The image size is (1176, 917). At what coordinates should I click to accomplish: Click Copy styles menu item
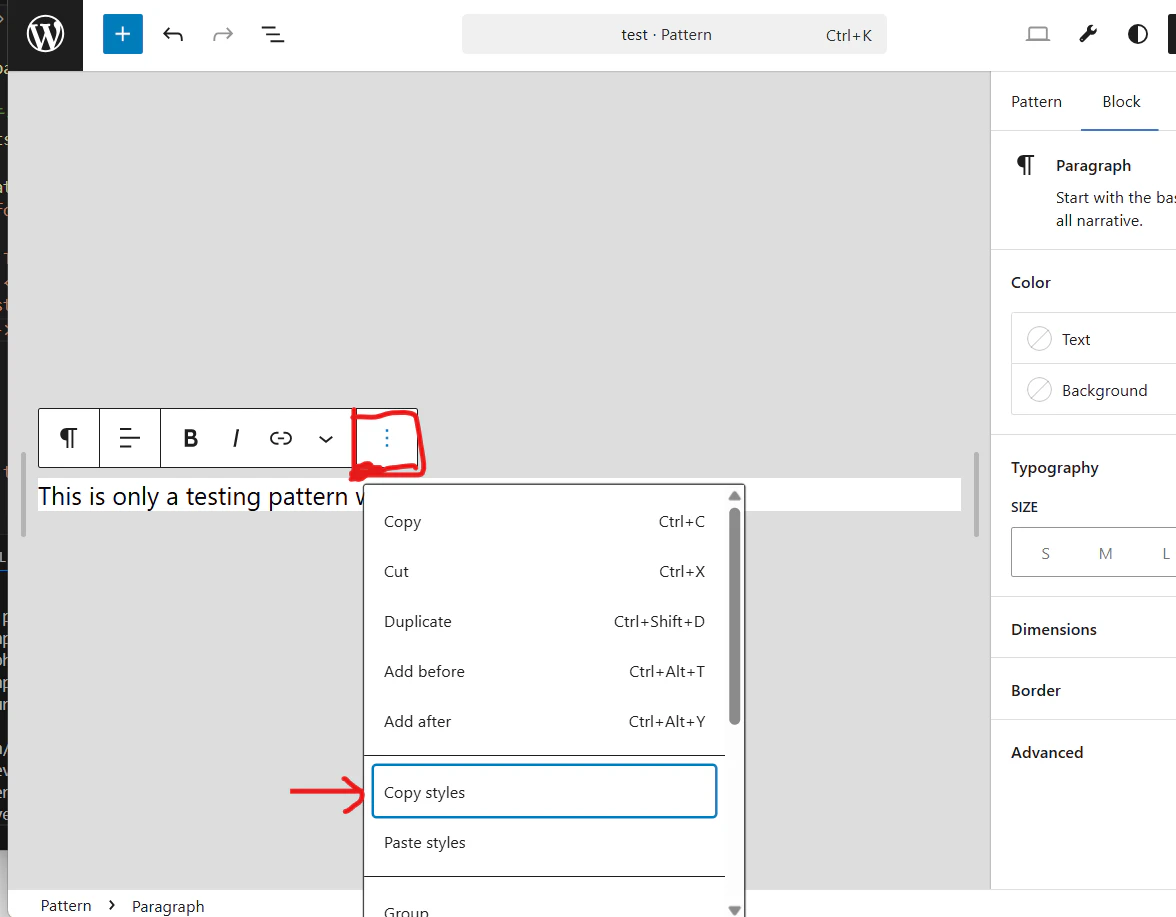pos(544,792)
